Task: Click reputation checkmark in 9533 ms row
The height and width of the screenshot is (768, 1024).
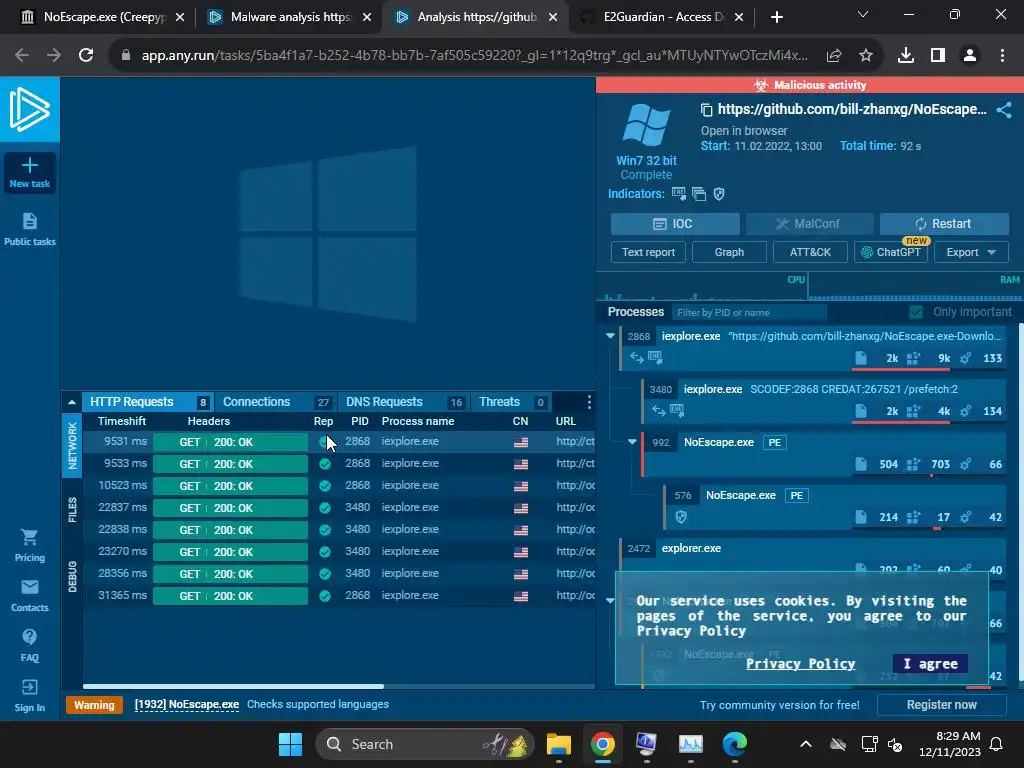Action: click(325, 464)
